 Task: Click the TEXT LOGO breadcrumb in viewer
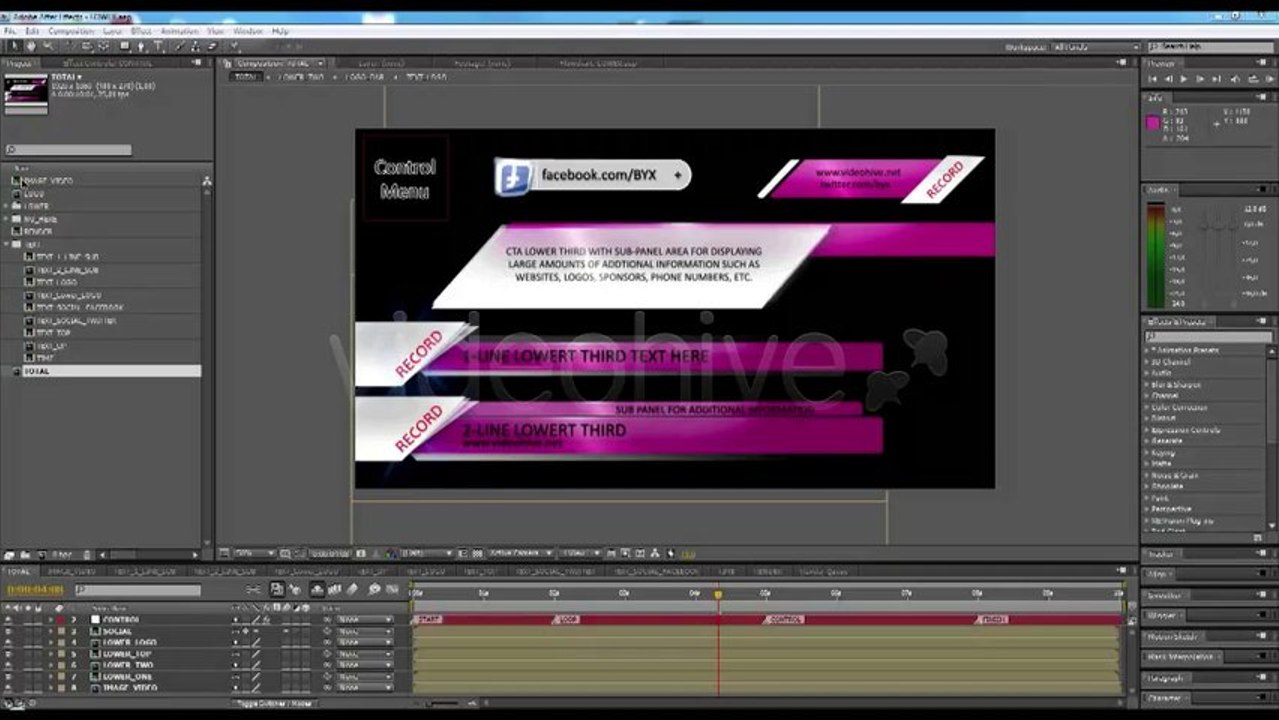click(426, 77)
